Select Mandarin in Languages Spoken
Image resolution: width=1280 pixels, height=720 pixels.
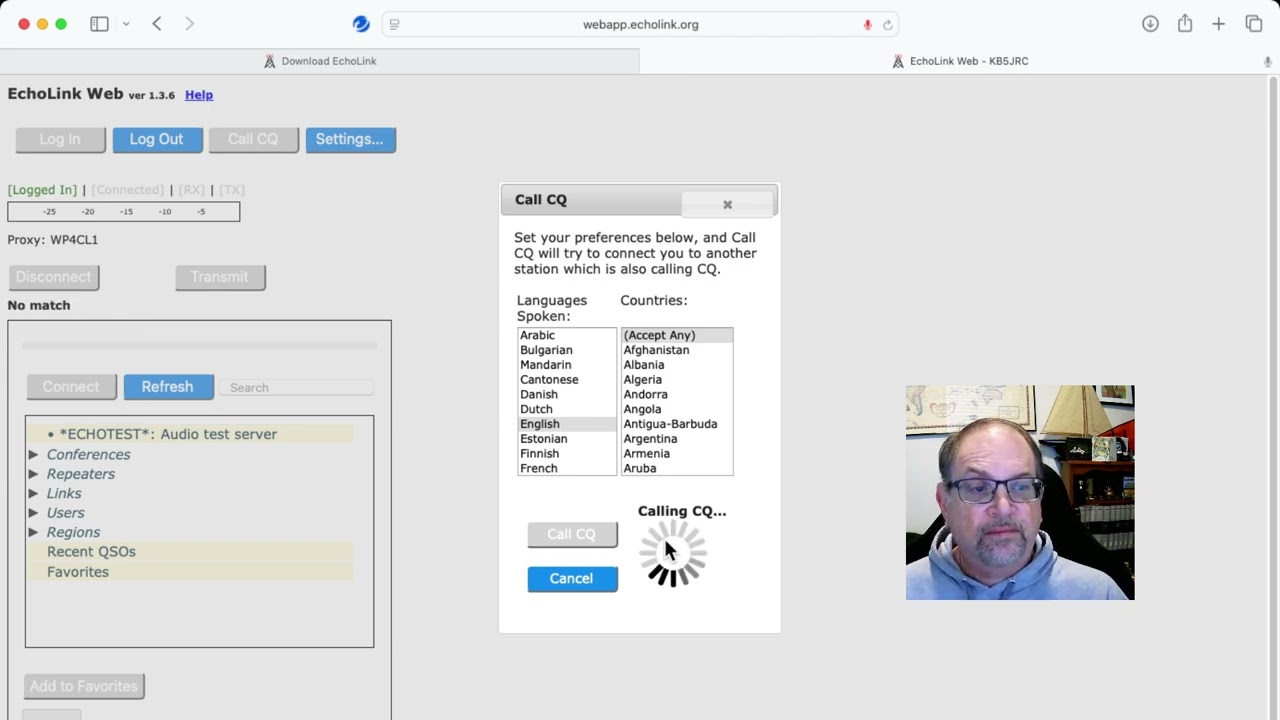tap(566, 365)
